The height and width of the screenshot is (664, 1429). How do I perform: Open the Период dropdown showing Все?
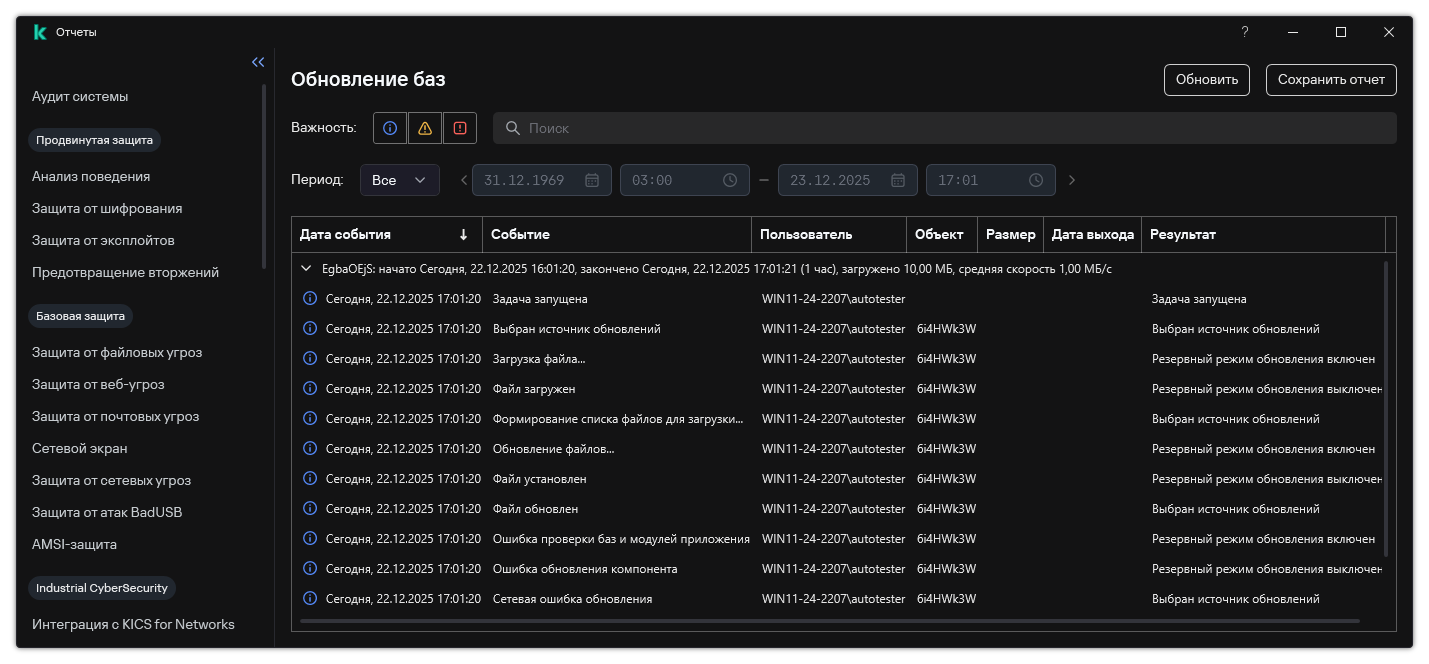[x=400, y=180]
